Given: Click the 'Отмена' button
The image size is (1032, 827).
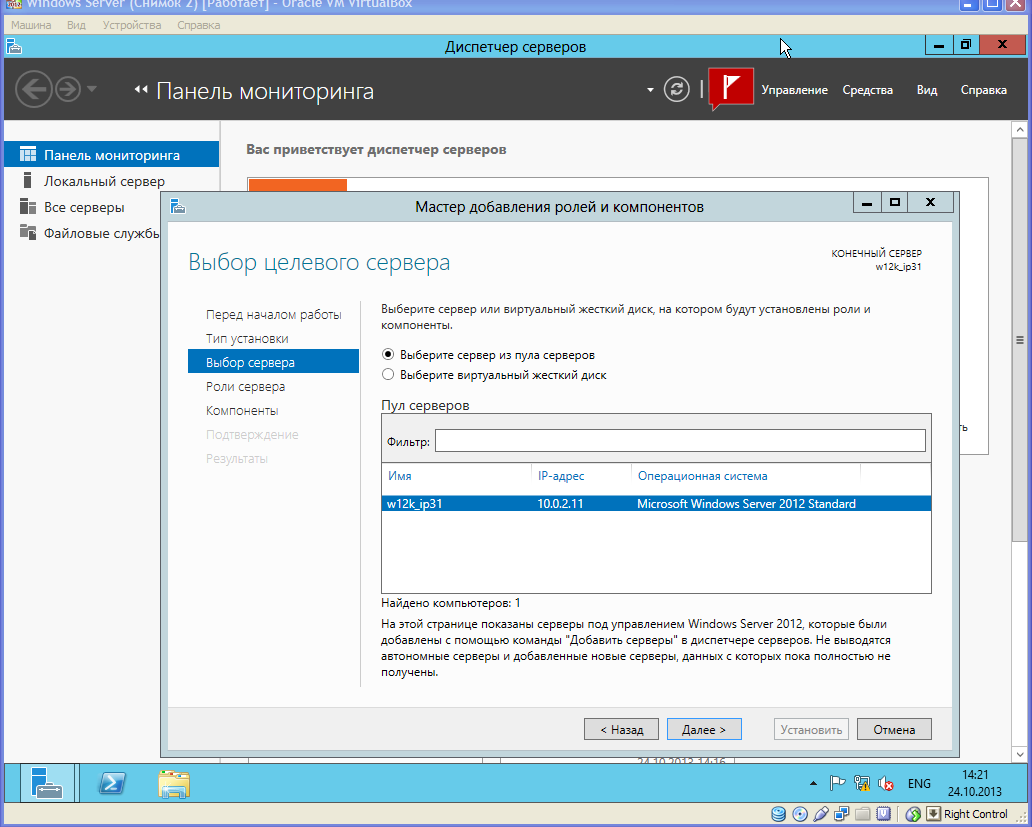Looking at the screenshot, I should [894, 729].
